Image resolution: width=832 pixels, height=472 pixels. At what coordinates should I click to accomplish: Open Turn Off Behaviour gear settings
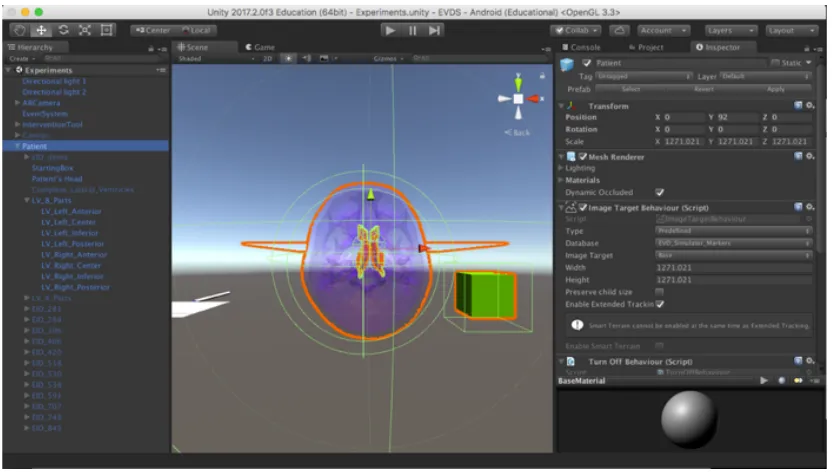[810, 361]
